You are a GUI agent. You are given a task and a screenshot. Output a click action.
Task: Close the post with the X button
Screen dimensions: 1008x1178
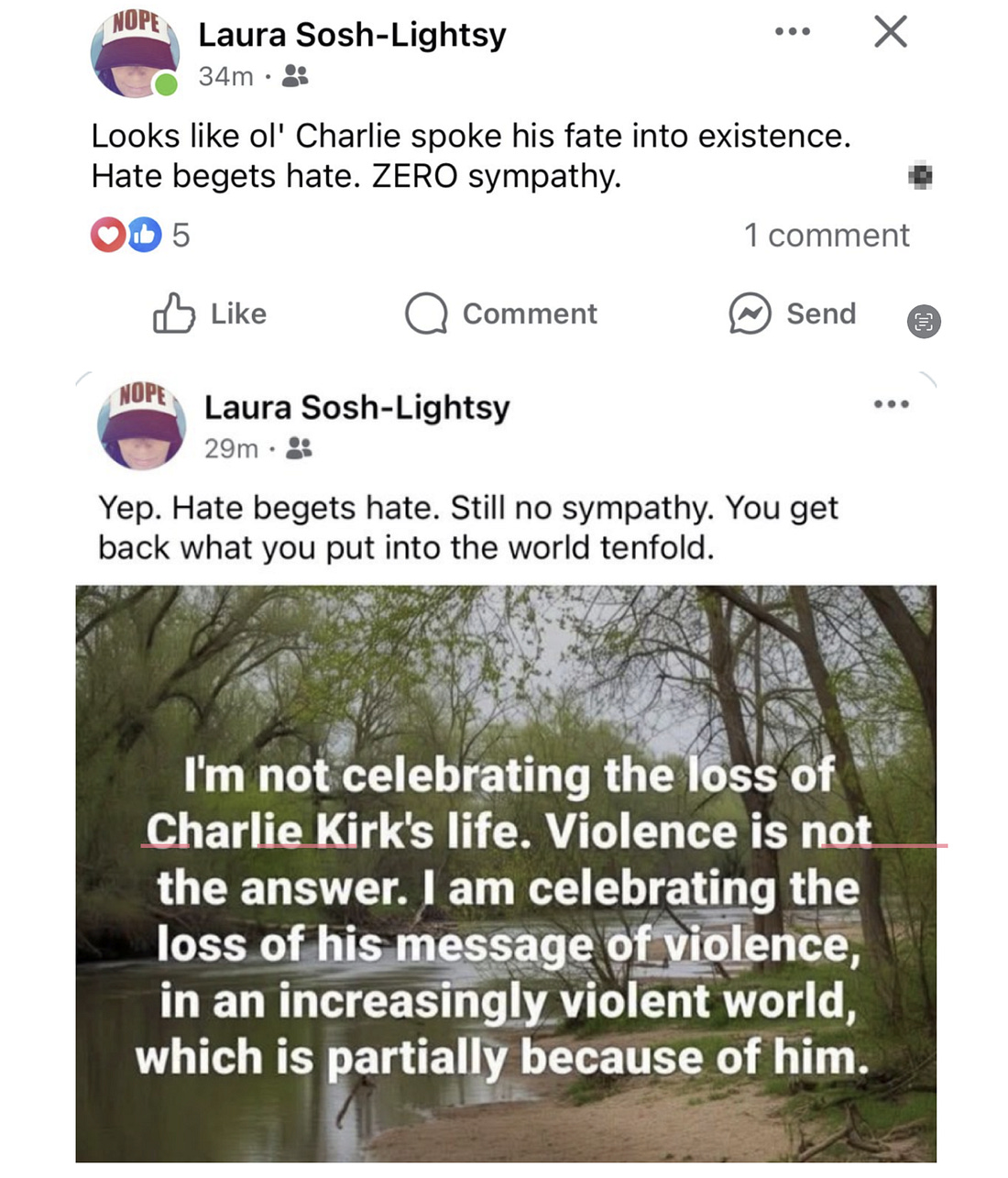click(890, 32)
